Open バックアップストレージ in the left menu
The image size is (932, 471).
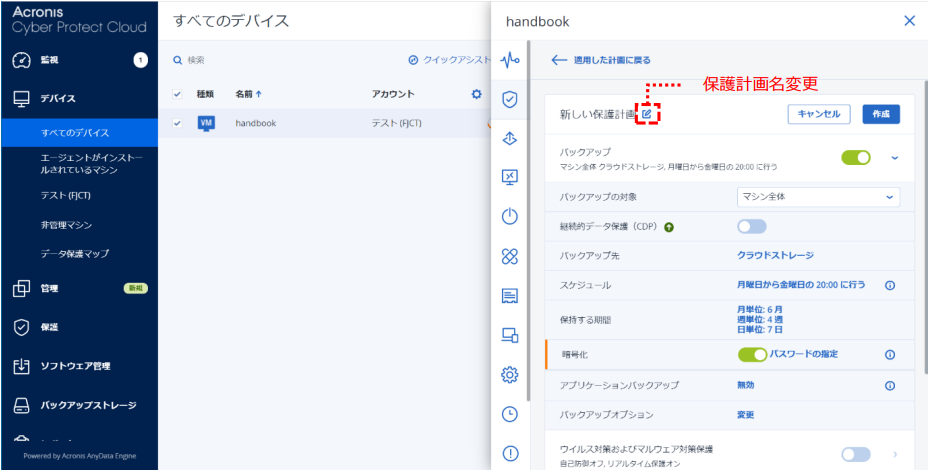pos(88,405)
